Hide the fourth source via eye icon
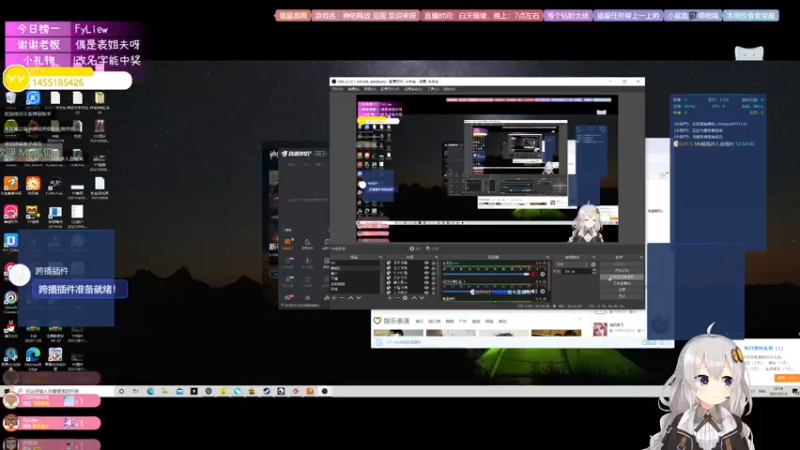The width and height of the screenshot is (800, 450). pyautogui.click(x=427, y=278)
